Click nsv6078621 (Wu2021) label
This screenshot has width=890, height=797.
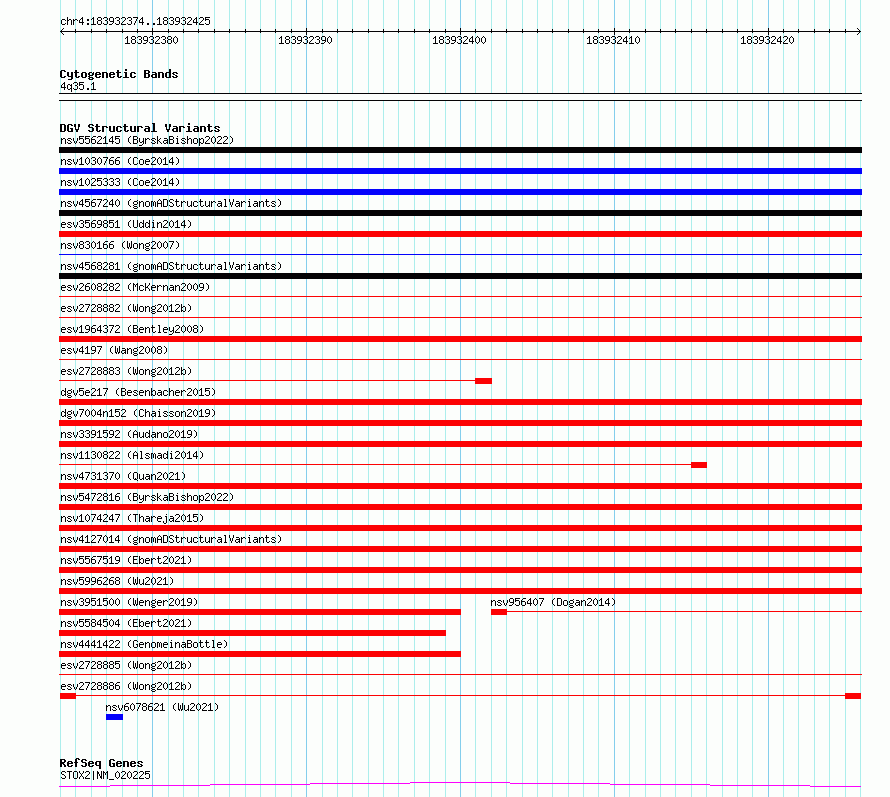click(x=162, y=707)
